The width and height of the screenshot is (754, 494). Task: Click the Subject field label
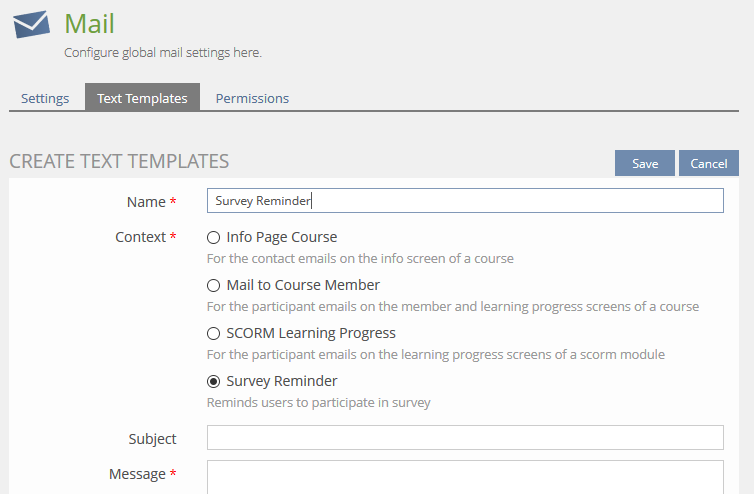[x=152, y=439]
